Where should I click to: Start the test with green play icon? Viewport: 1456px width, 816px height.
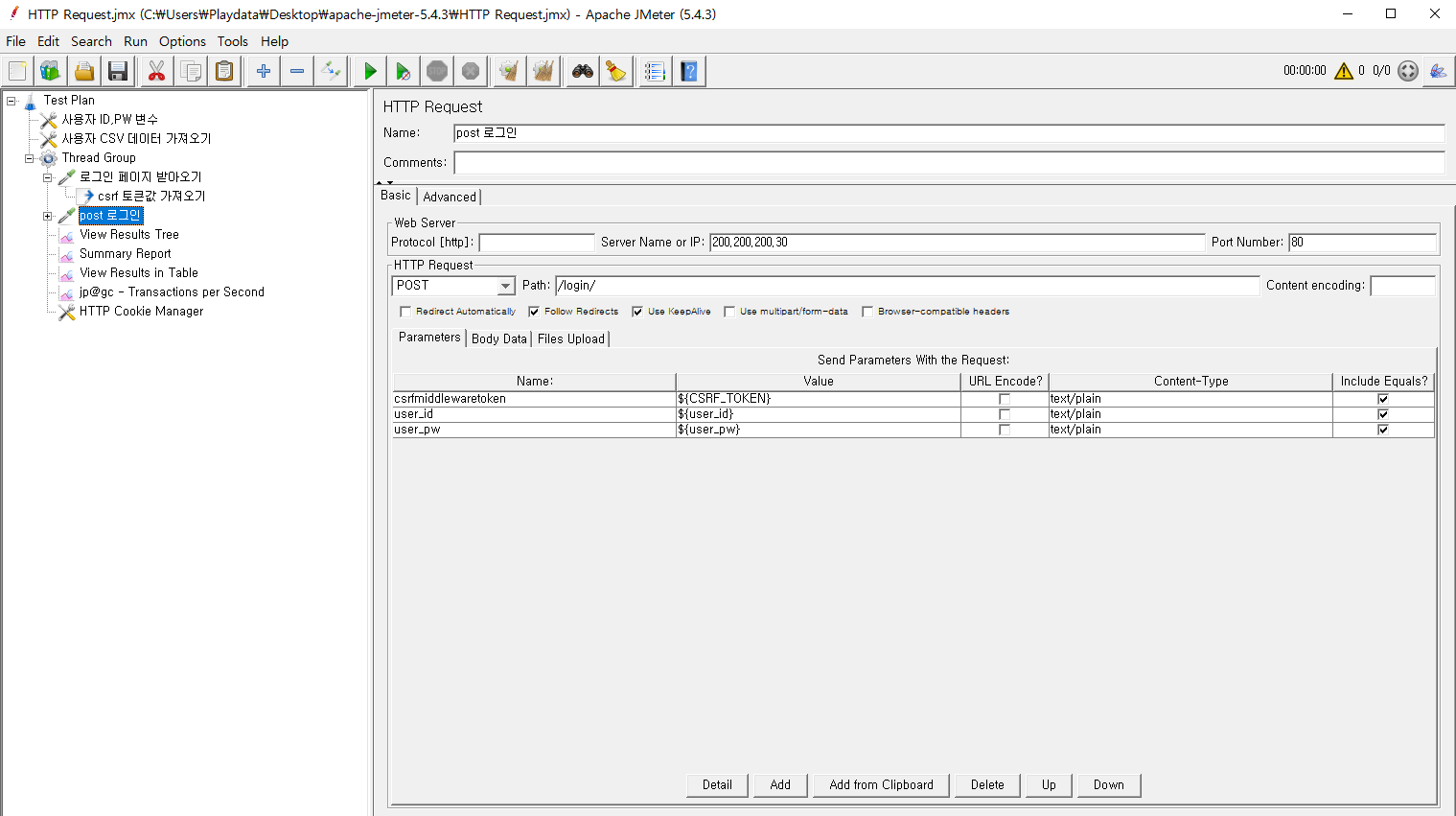(370, 71)
